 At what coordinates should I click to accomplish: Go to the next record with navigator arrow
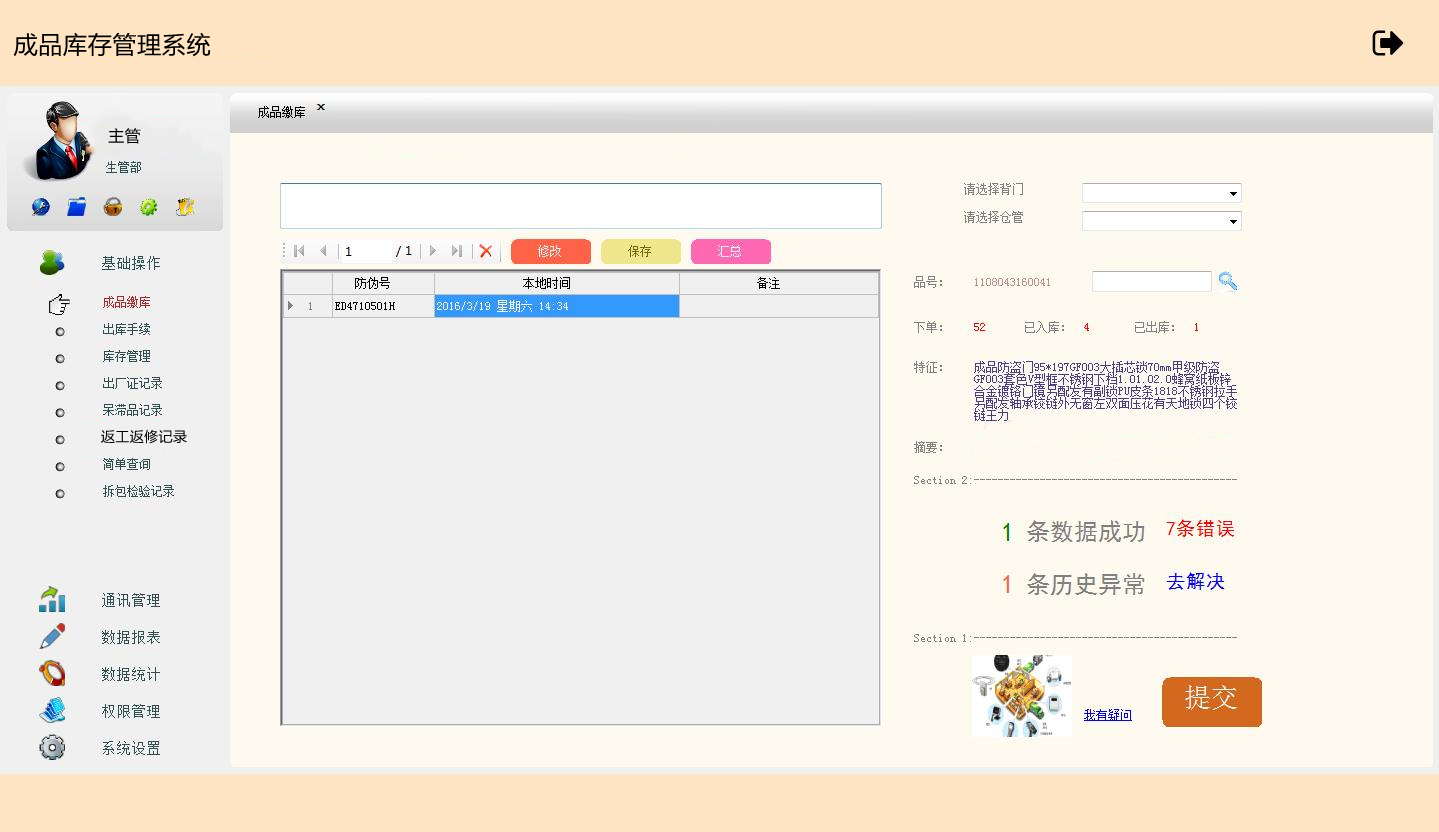pos(433,251)
